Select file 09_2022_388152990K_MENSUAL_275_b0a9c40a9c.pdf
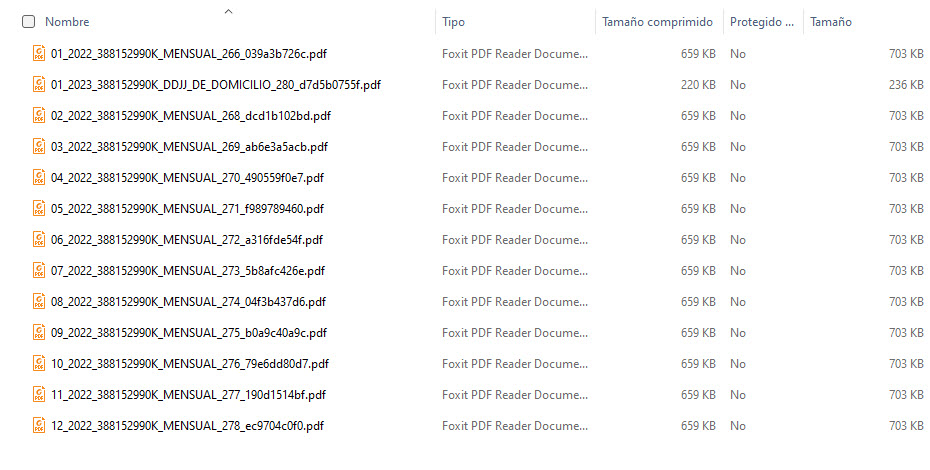This screenshot has height=470, width=930. (189, 332)
